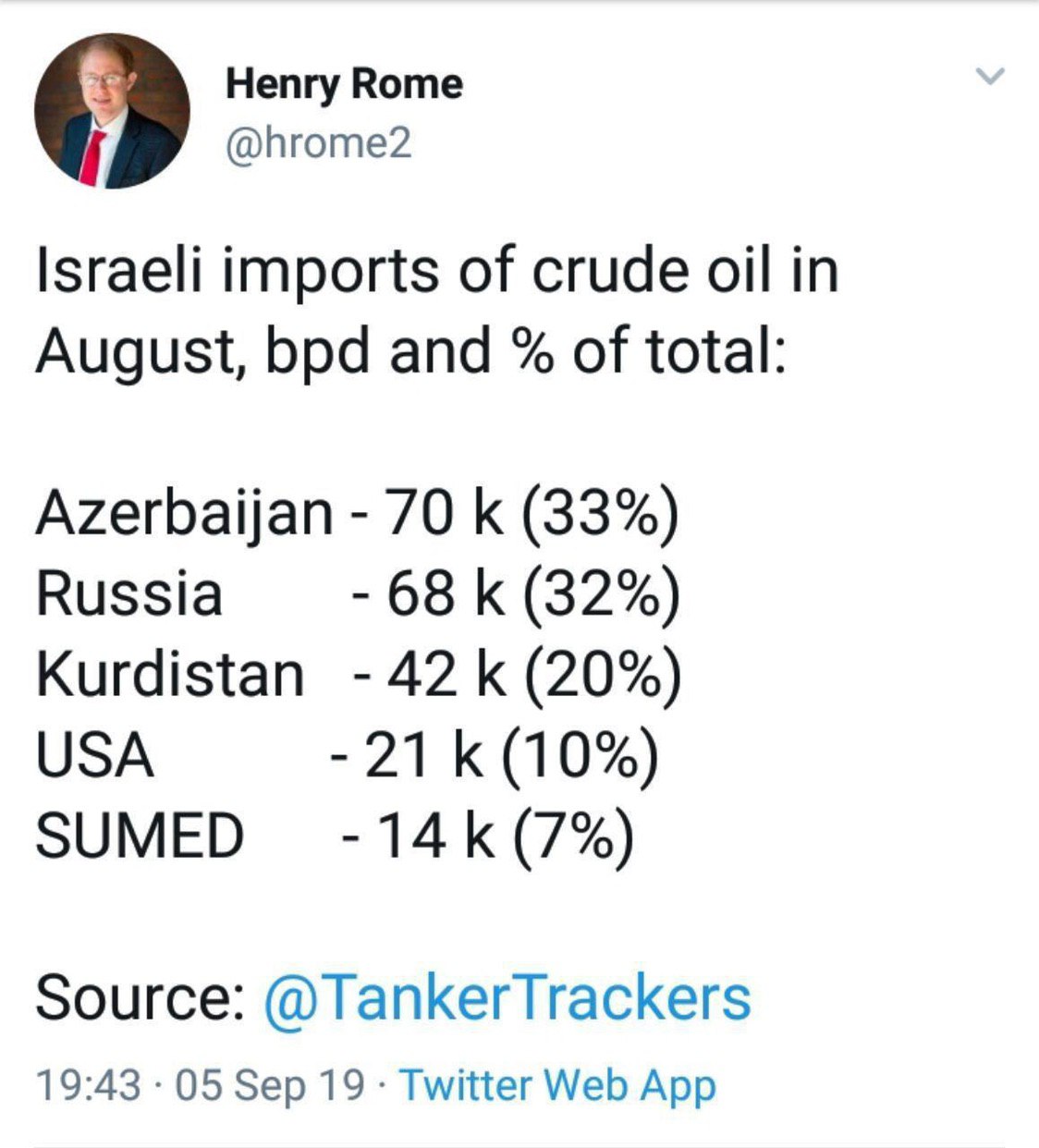The image size is (1039, 1148).
Task: Click the "Source:" label text
Action: coord(140,999)
